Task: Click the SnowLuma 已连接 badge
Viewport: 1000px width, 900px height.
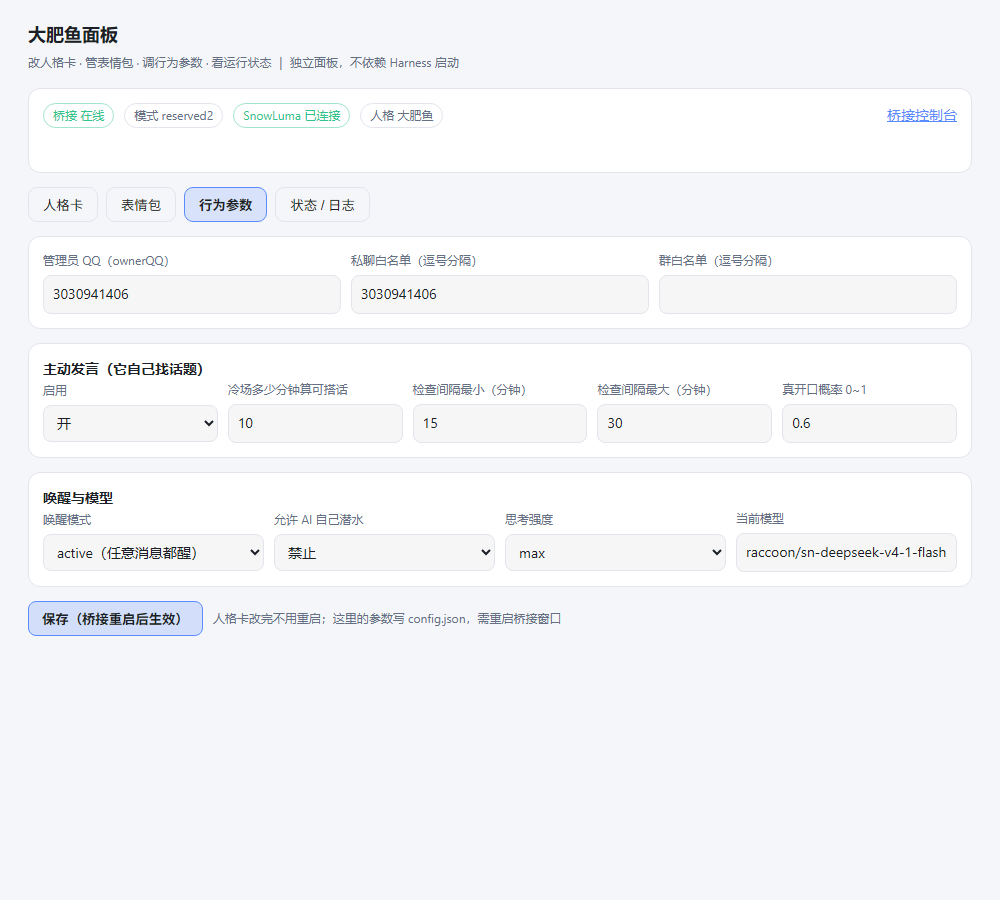Action: point(291,115)
